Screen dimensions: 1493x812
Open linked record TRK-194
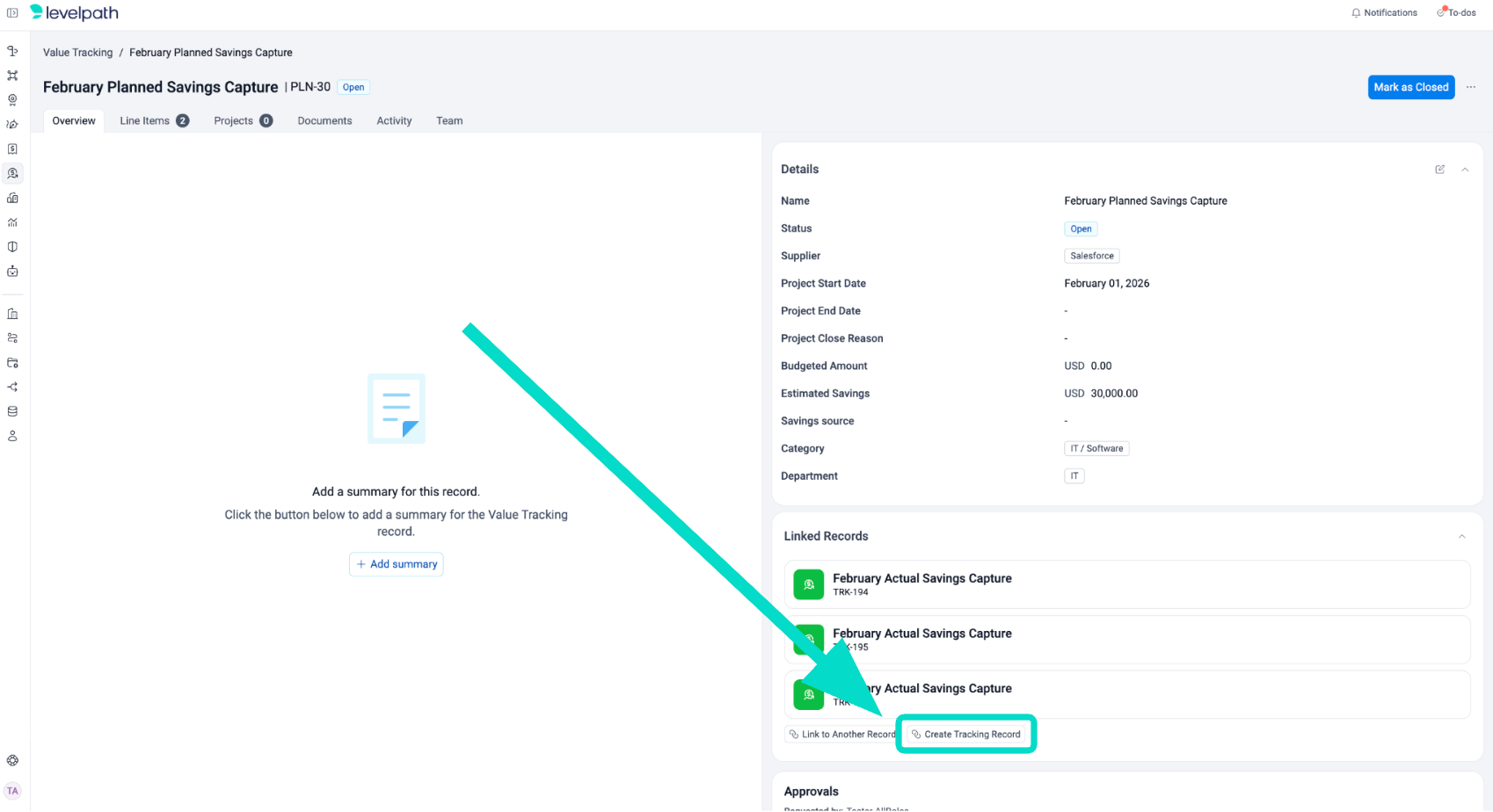(x=921, y=584)
